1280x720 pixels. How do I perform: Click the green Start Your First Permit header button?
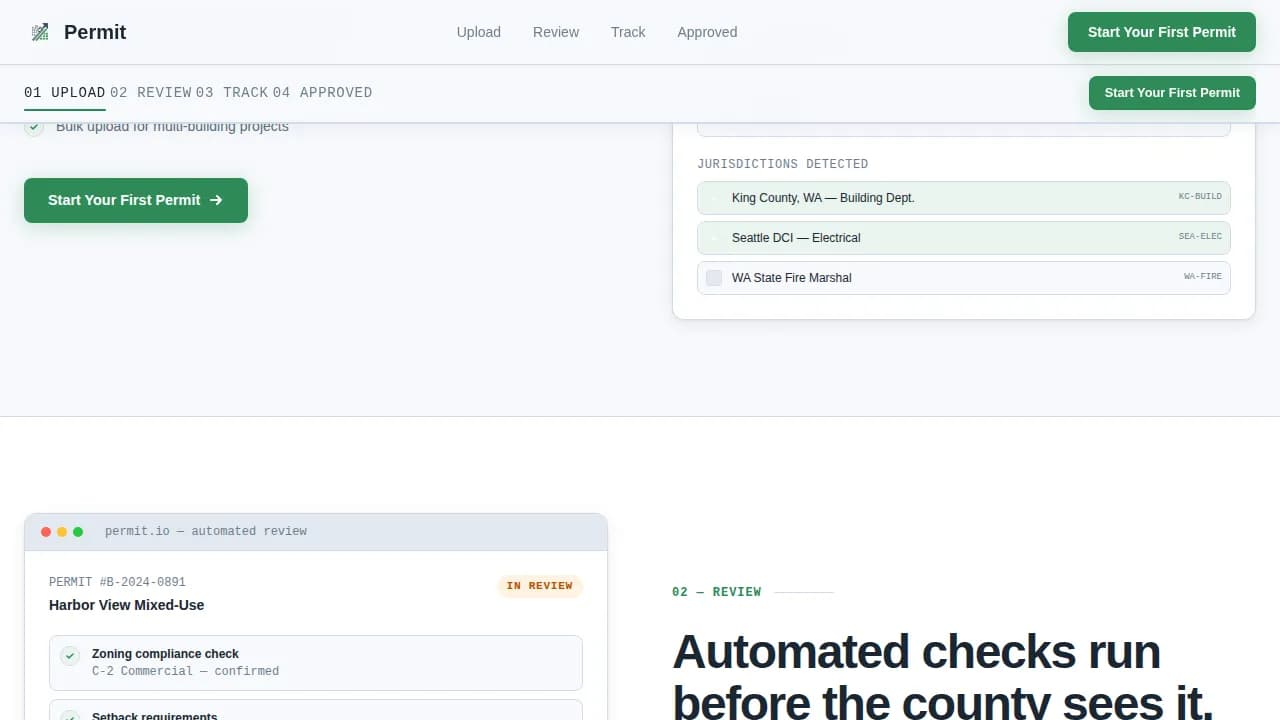[x=1161, y=32]
